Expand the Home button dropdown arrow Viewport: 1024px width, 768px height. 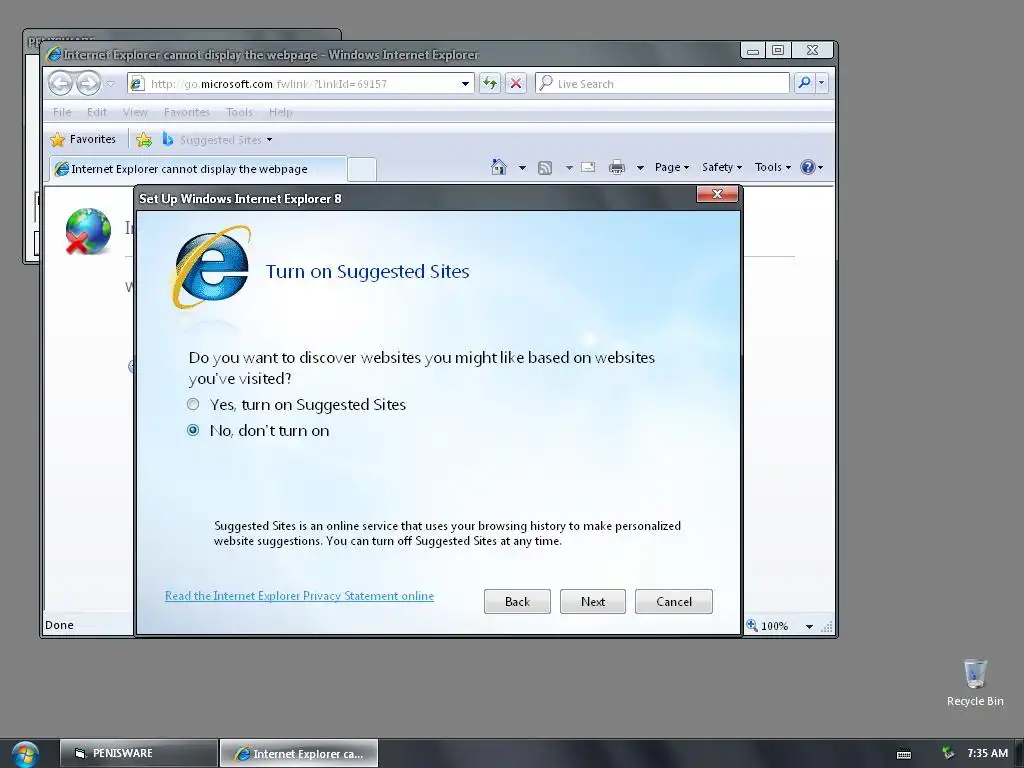pyautogui.click(x=522, y=168)
